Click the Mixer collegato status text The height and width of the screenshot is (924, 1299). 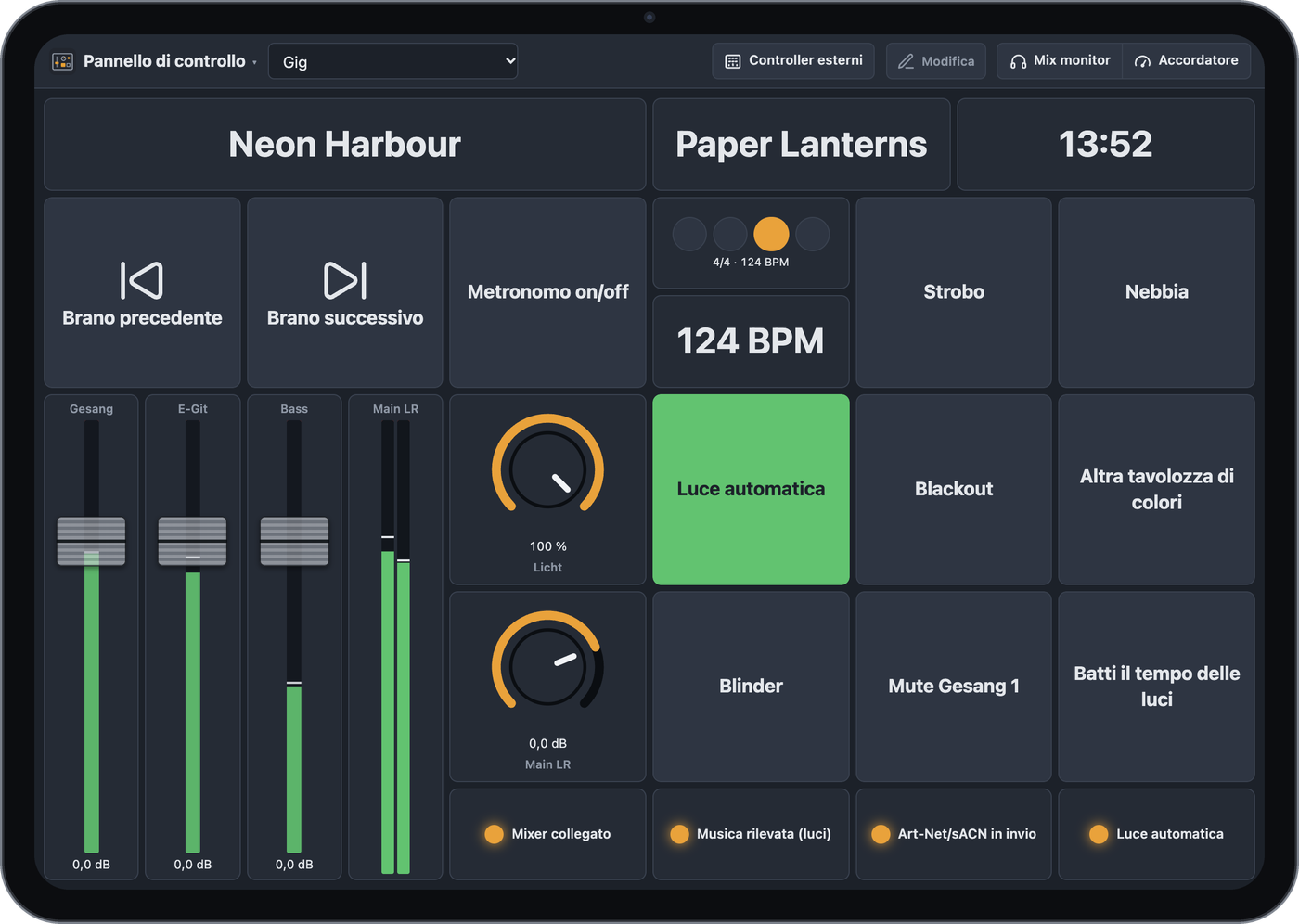pyautogui.click(x=561, y=834)
